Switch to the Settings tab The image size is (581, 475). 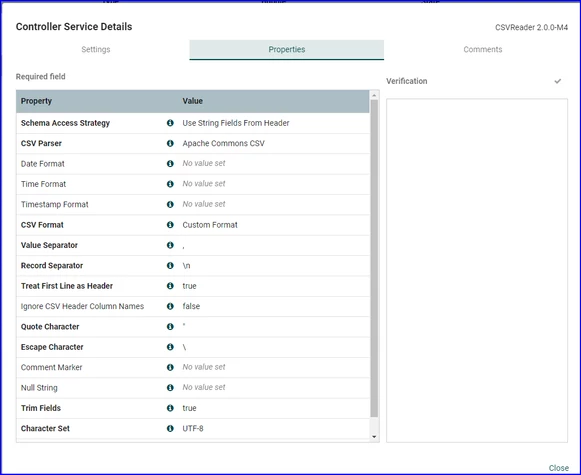coord(96,50)
